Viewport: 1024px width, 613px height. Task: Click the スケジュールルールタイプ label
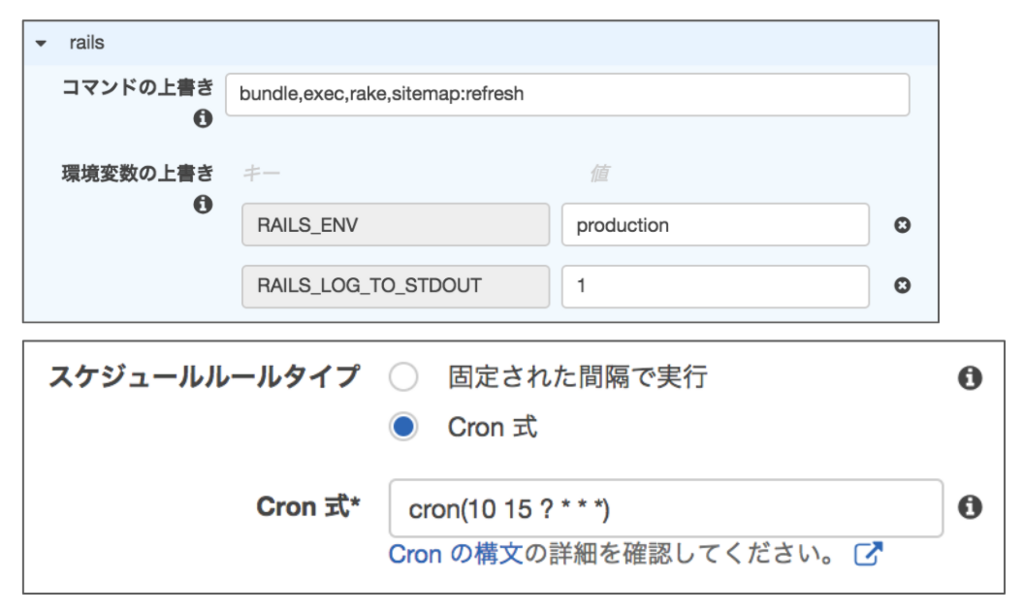(204, 377)
